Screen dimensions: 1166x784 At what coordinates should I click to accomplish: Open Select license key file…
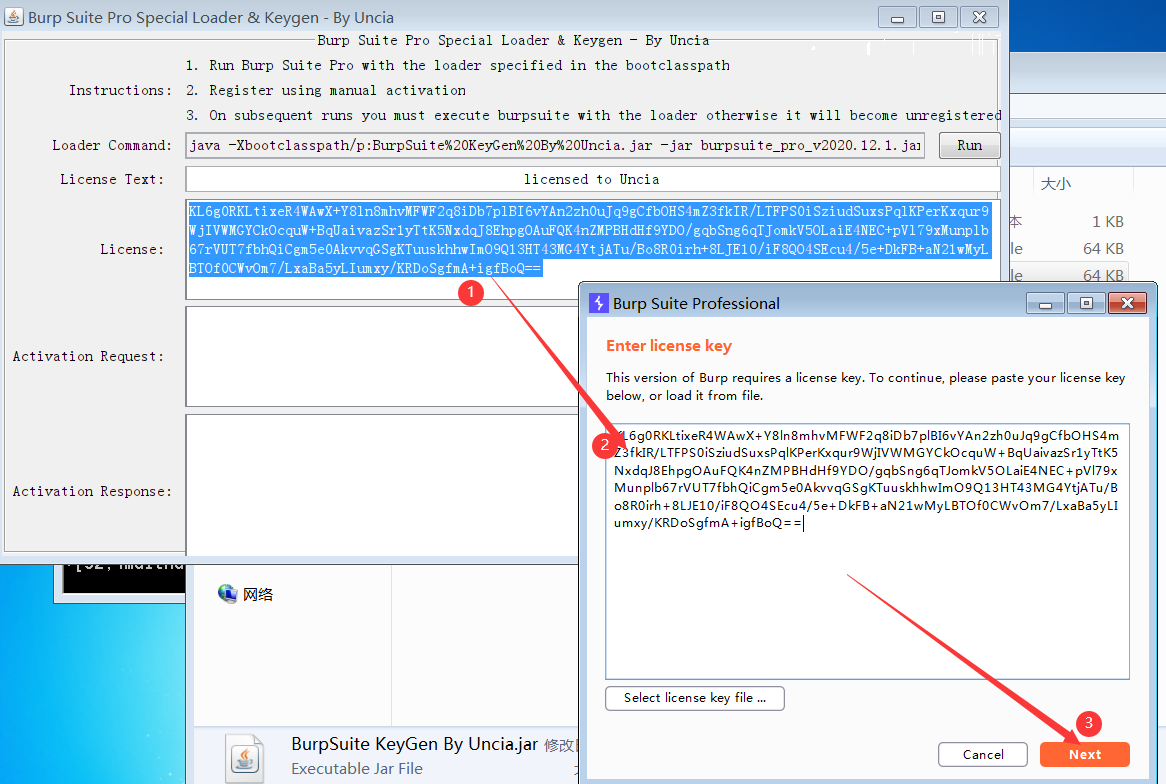pyautogui.click(x=695, y=698)
